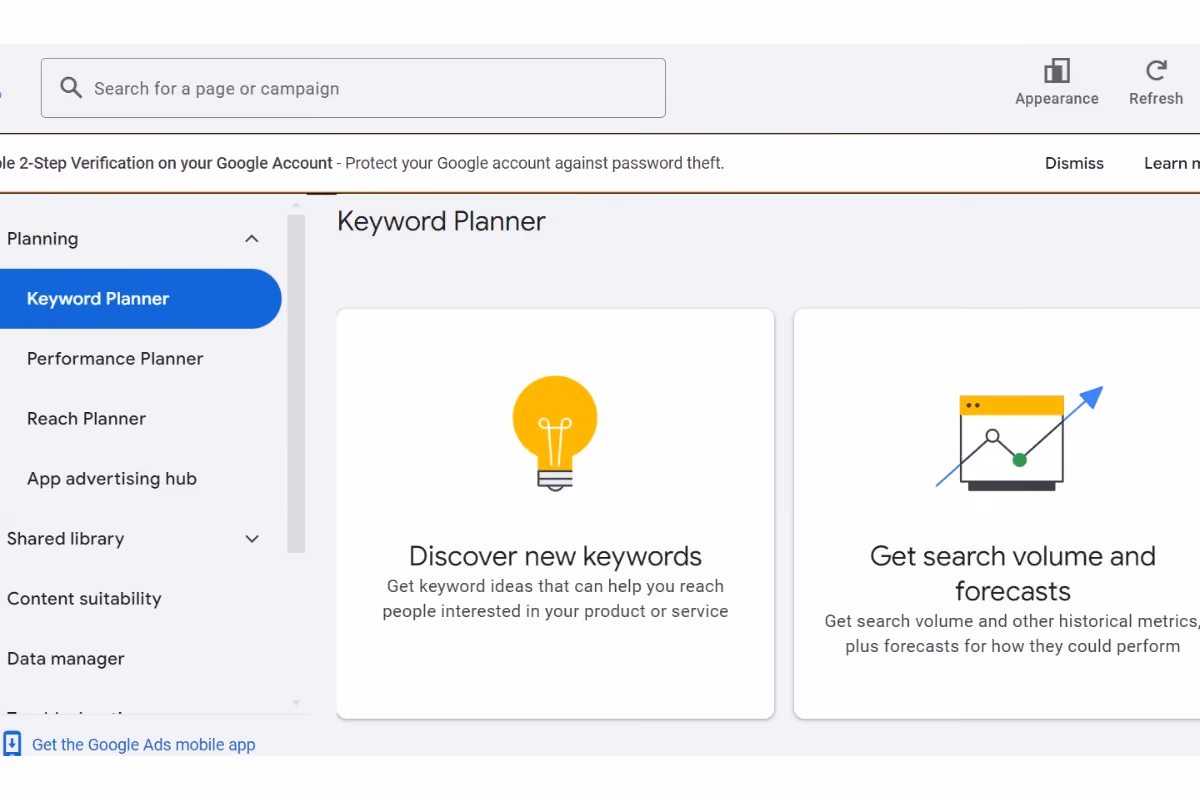Click 'Protect your Google account' banner text
1200x800 pixels.
[x=535, y=163]
